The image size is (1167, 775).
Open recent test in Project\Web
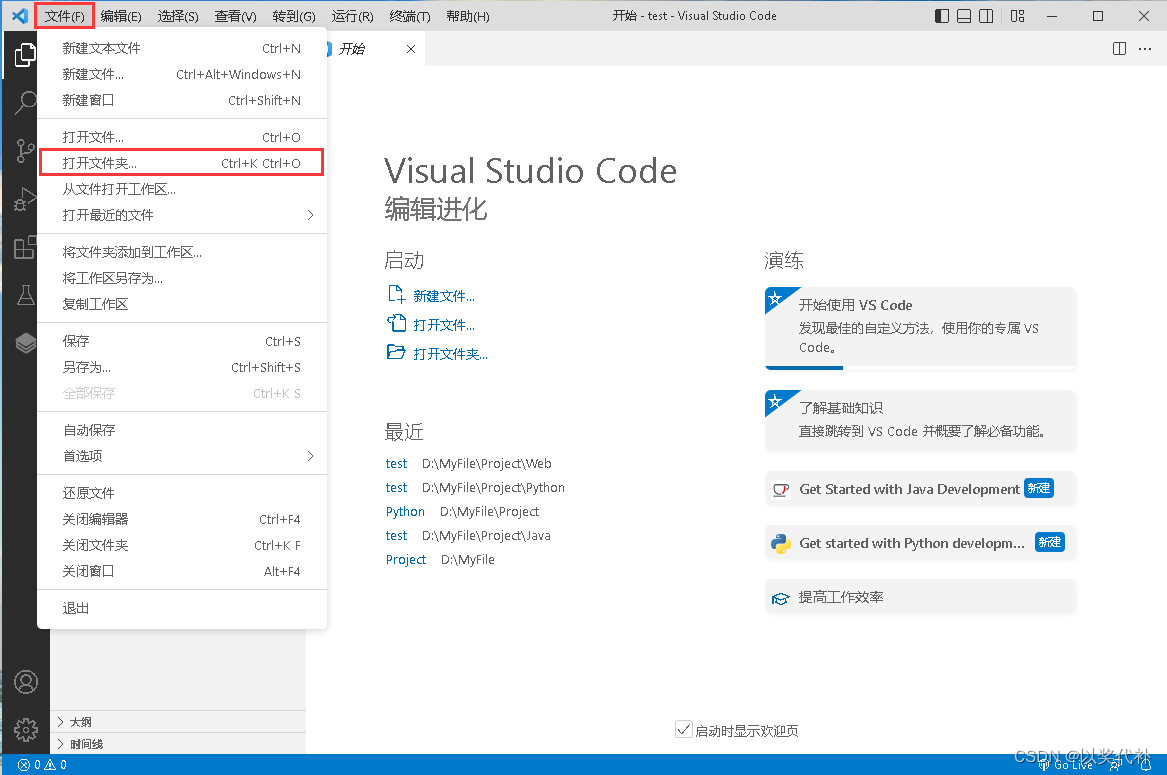point(397,464)
